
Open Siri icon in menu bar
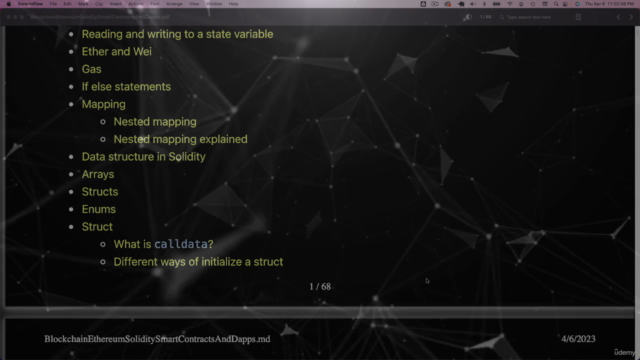(578, 4)
